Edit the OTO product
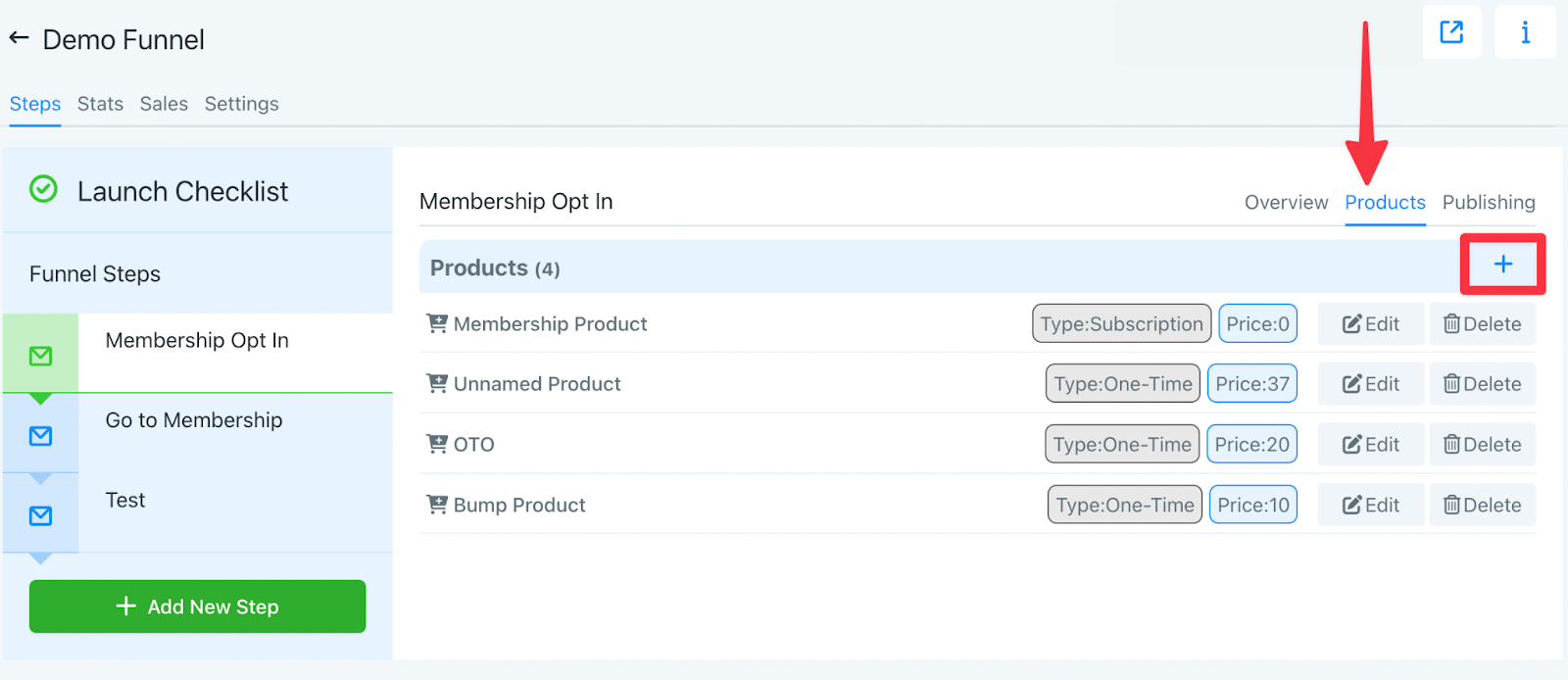 [x=1370, y=445]
